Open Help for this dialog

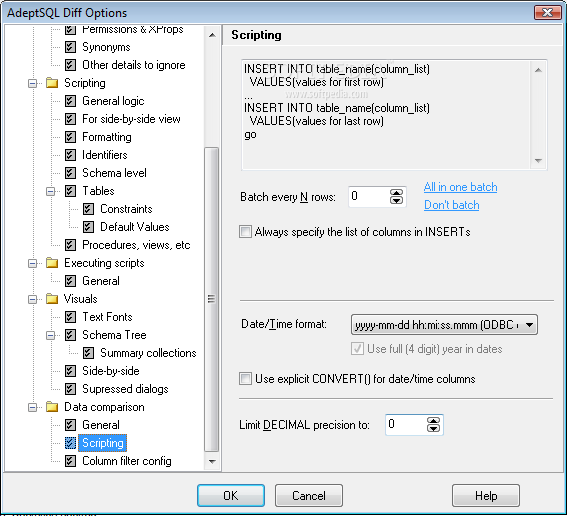[x=486, y=495]
